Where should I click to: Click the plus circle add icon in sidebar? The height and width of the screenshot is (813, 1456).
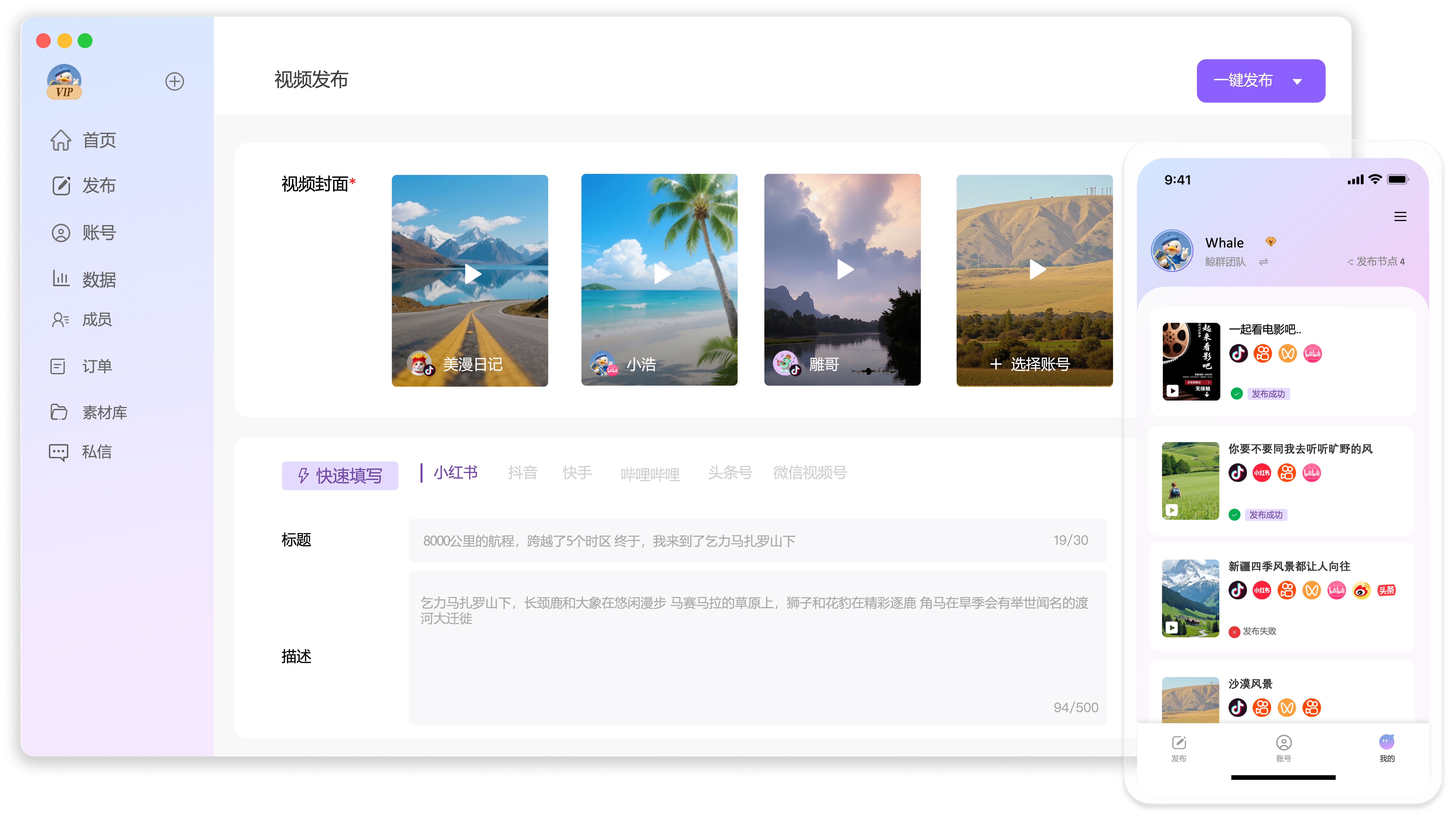click(175, 81)
